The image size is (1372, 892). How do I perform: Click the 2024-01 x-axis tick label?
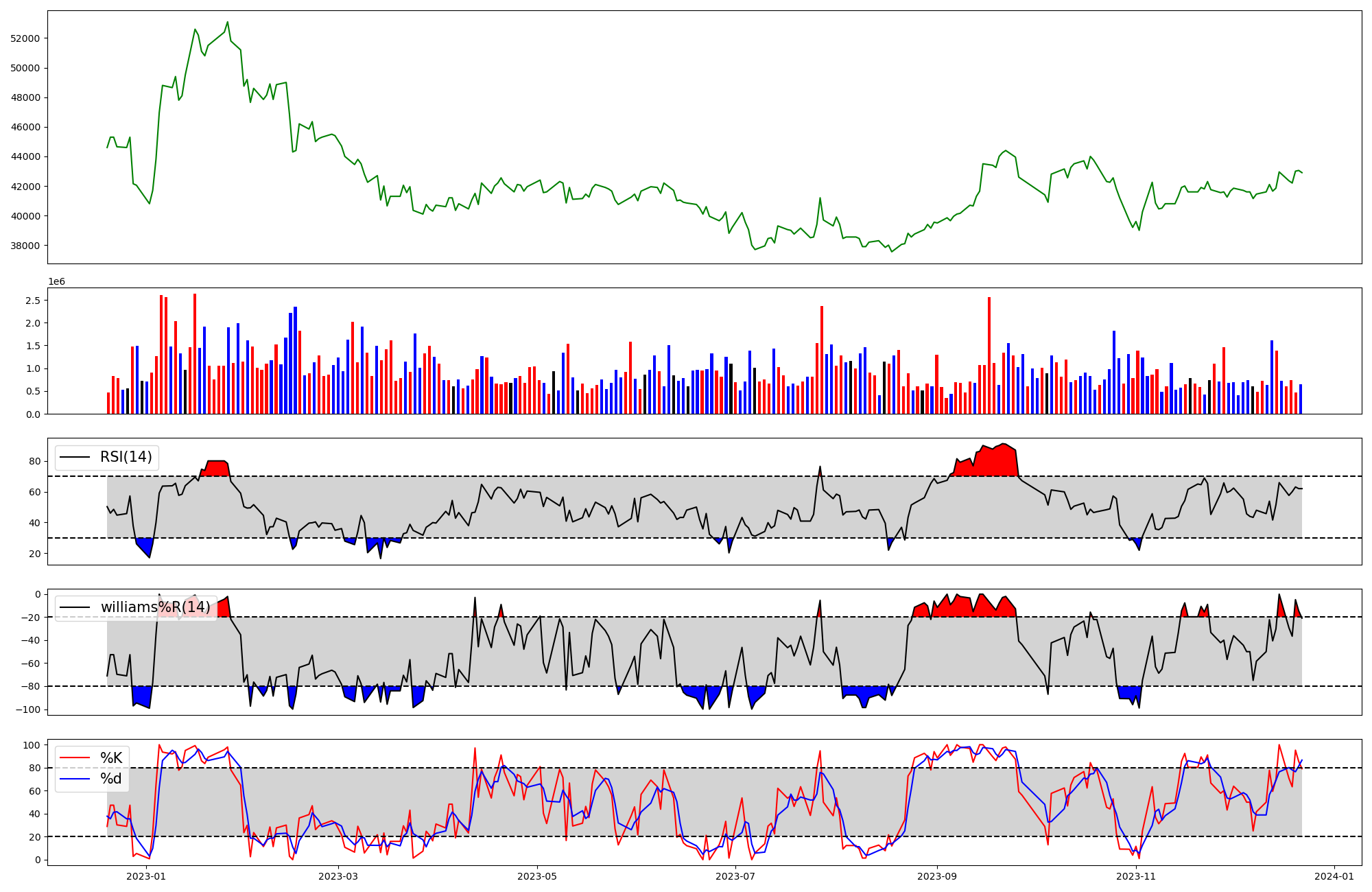(x=1334, y=876)
